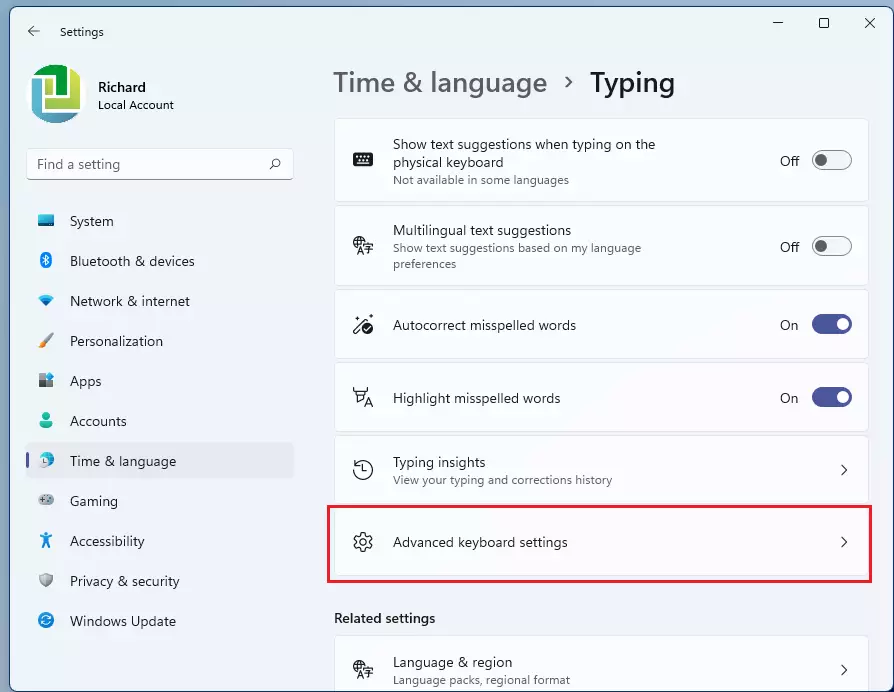Screen dimensions: 894x692
Task: Select Personalization label in sidebar
Action: 116,341
